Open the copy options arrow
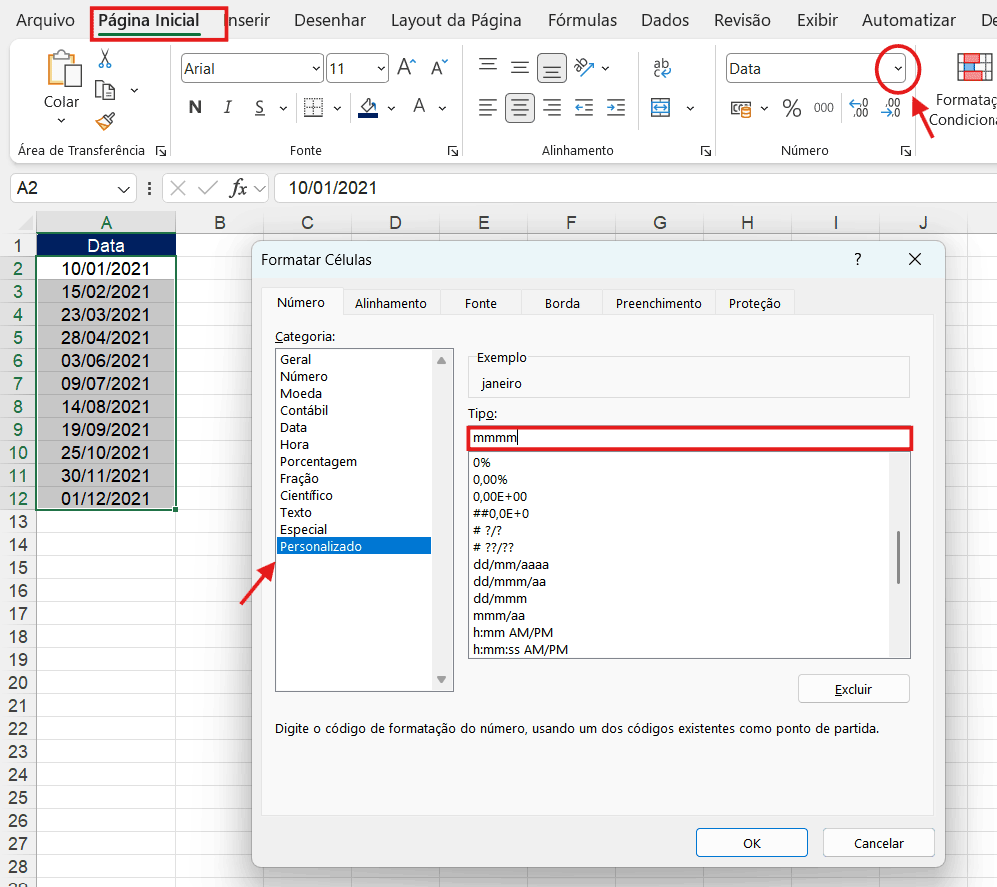 coord(134,90)
